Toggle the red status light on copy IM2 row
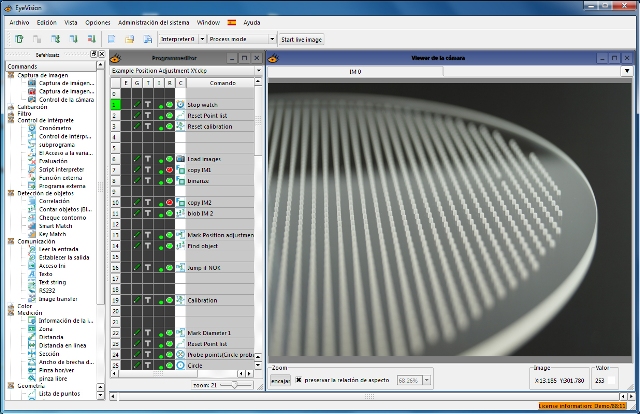640x414 pixels. coord(170,203)
